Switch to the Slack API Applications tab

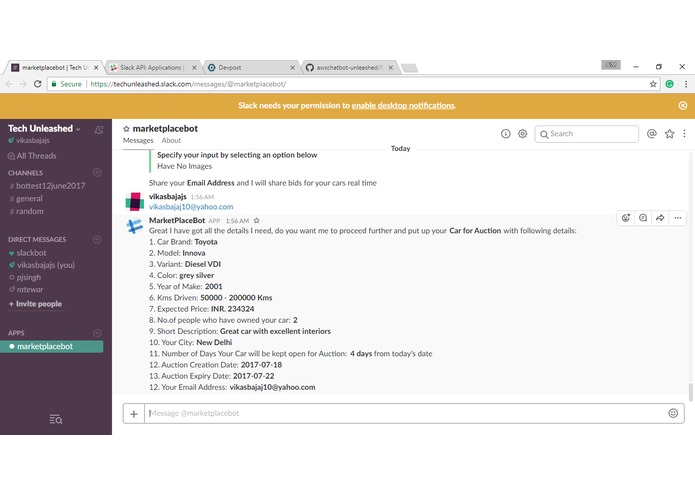tap(151, 68)
